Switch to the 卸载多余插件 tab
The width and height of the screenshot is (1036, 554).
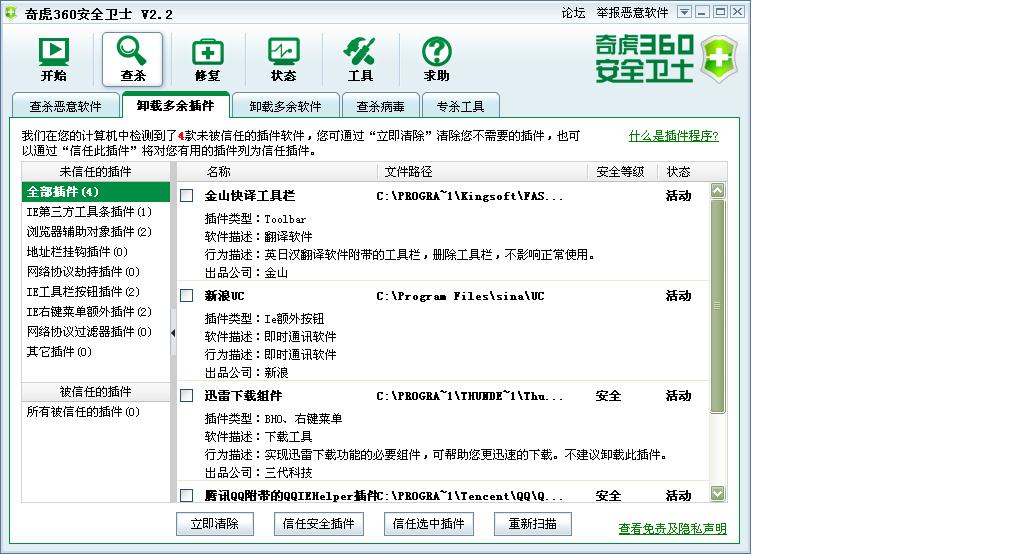(176, 105)
